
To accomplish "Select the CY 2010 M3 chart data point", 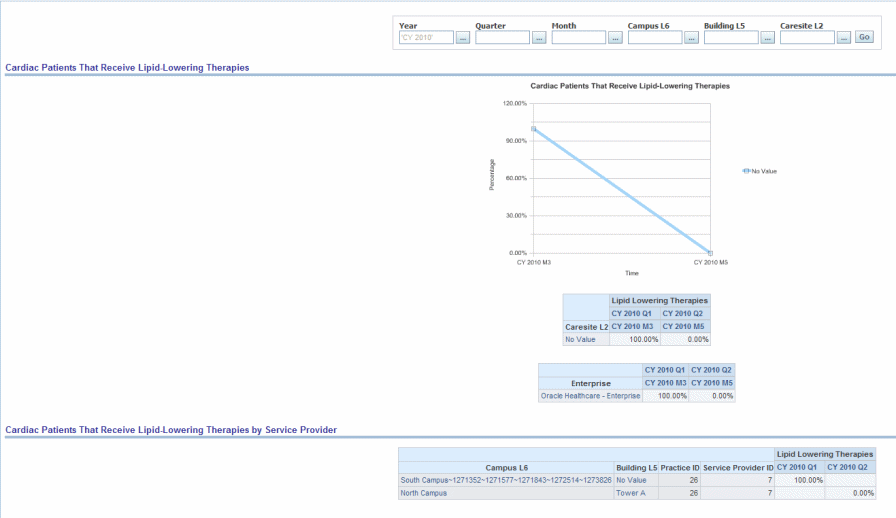I will 534,129.
